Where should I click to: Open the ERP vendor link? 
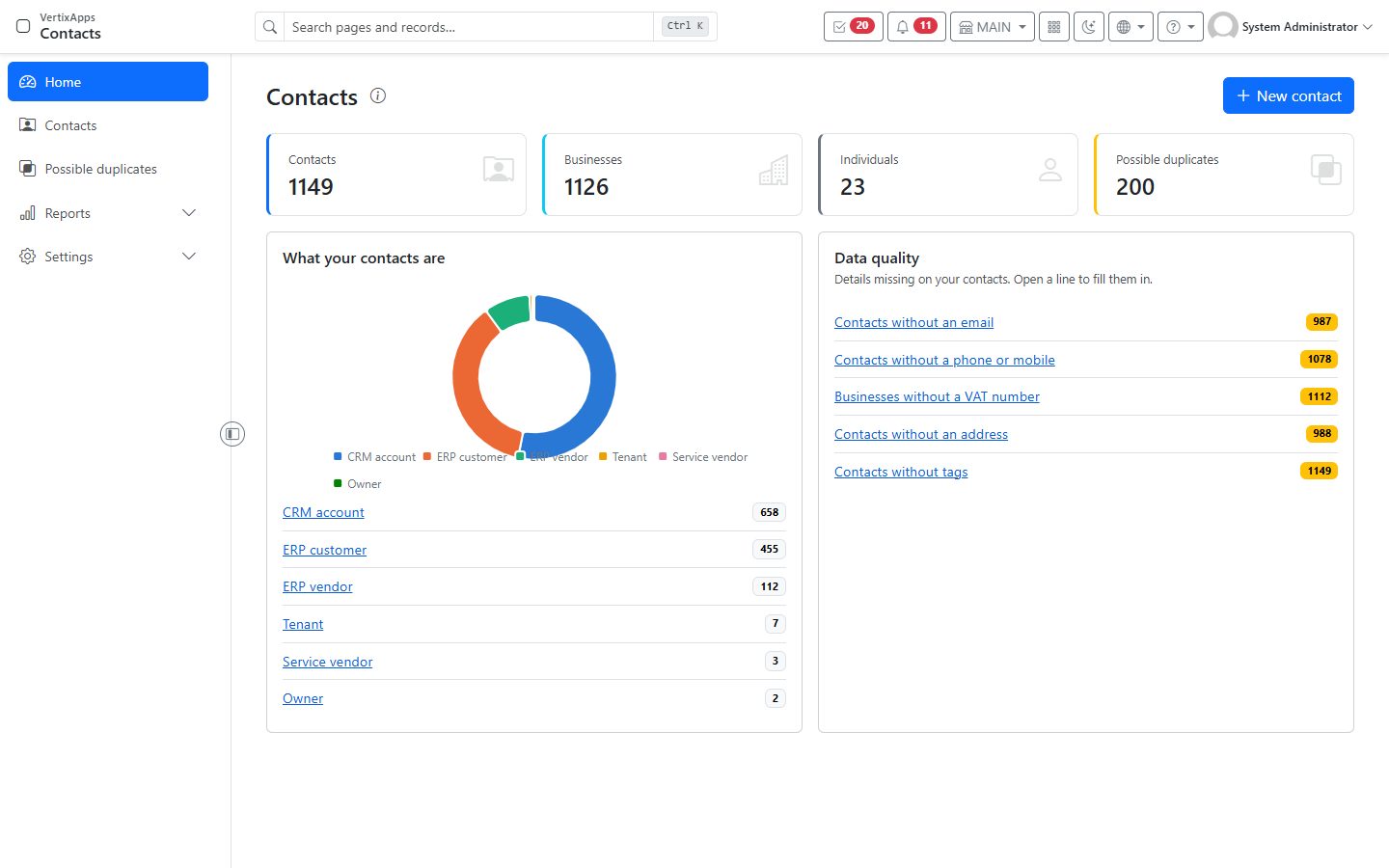(x=317, y=586)
